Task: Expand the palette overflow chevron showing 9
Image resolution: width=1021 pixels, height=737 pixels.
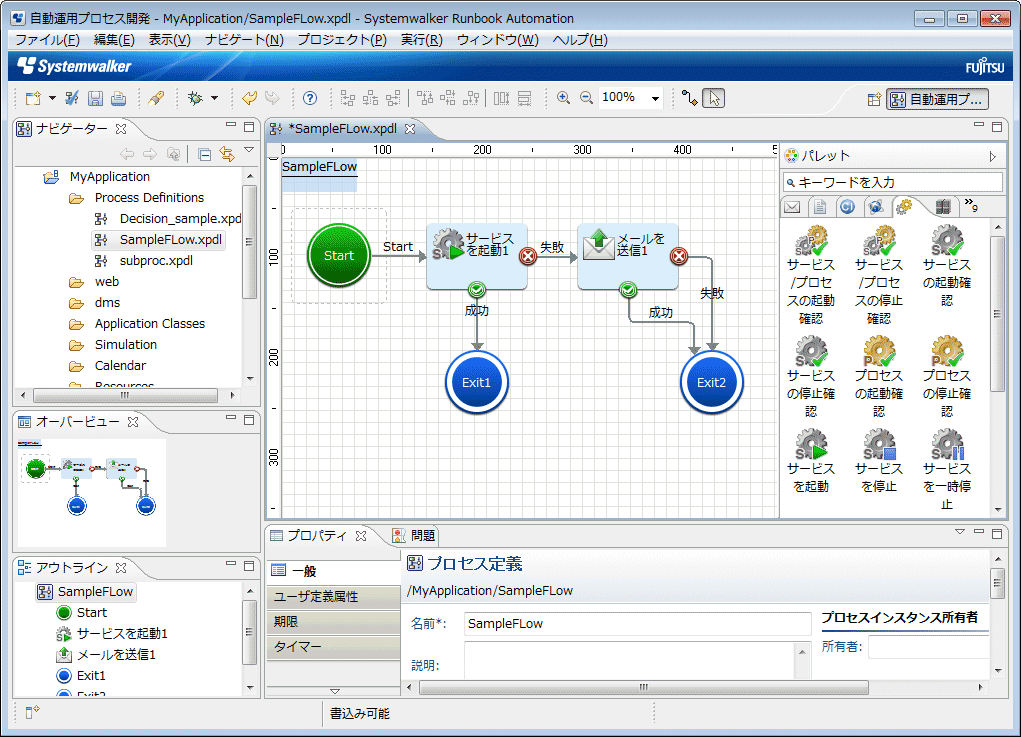Action: tap(970, 206)
